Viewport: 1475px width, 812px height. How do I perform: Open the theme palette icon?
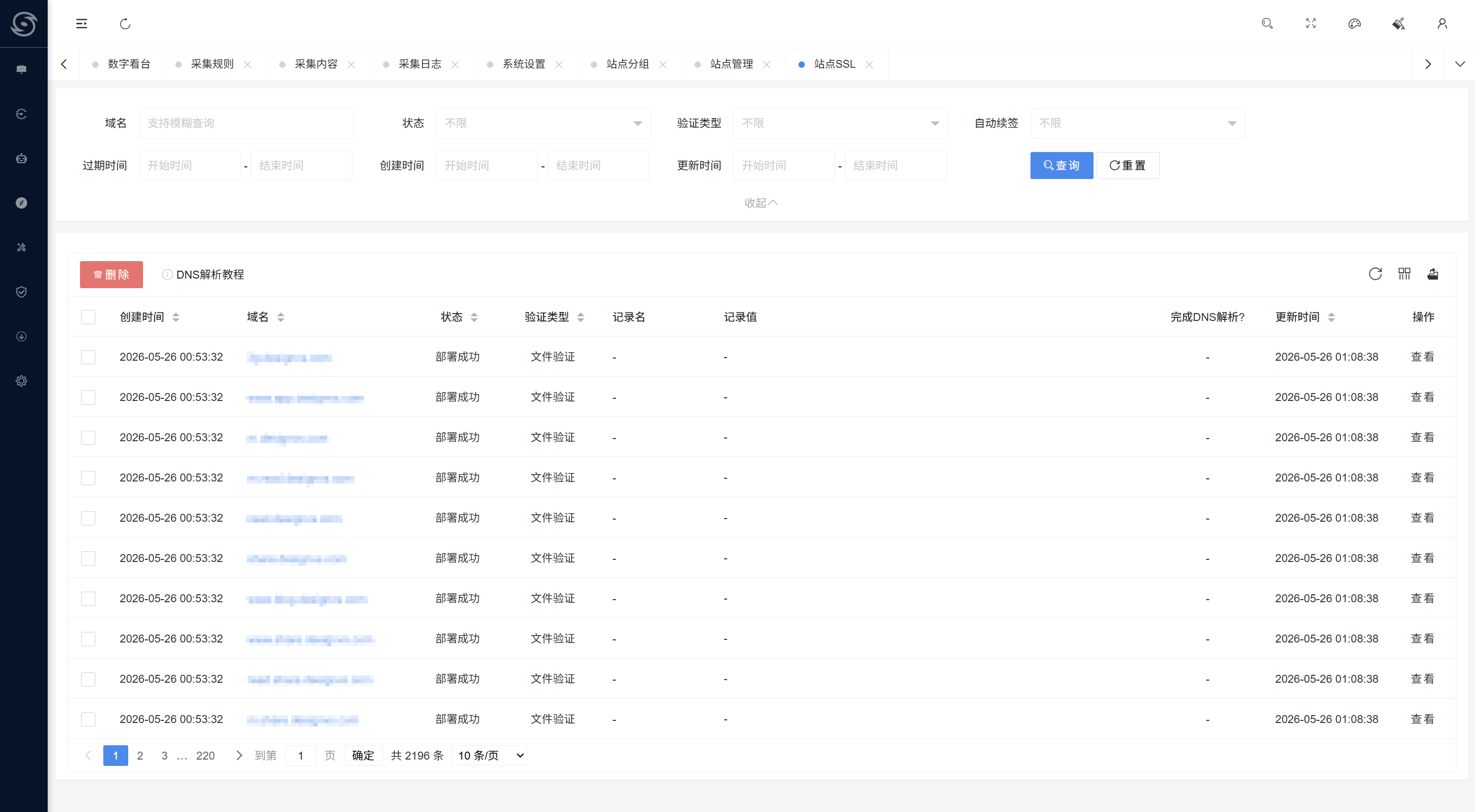1354,23
